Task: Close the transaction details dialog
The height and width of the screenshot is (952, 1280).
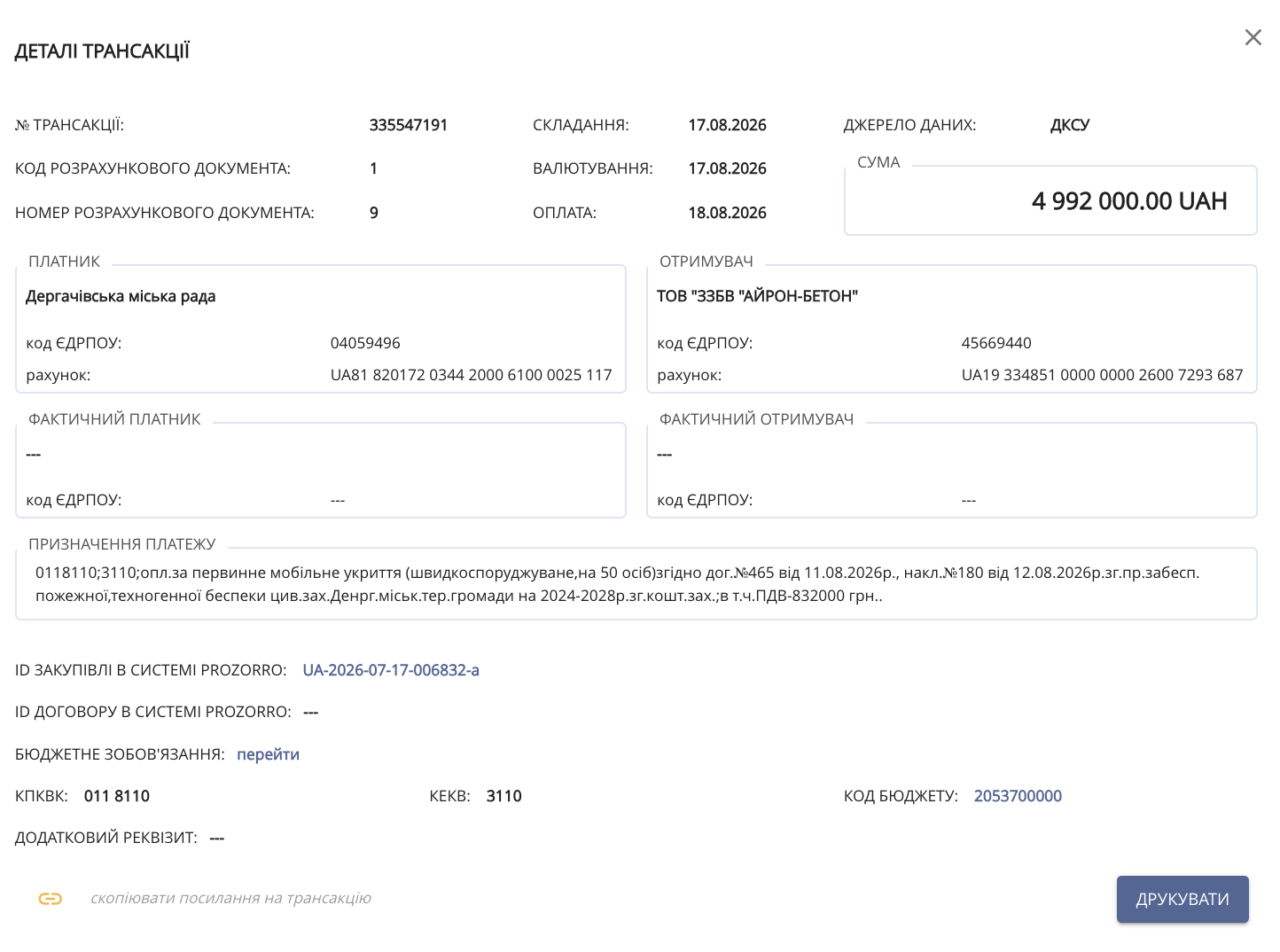Action: (1253, 37)
